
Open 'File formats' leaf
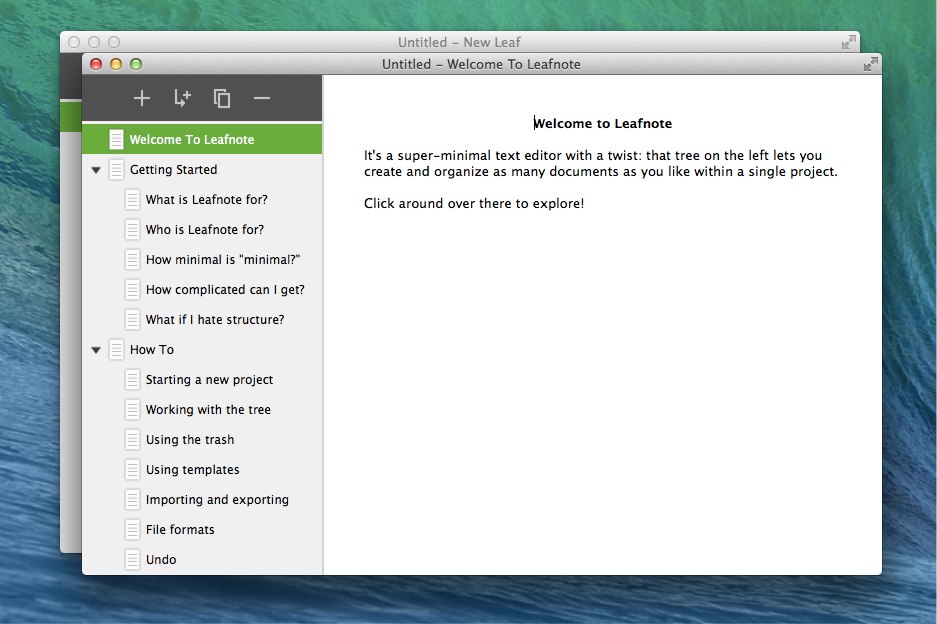click(x=202, y=530)
